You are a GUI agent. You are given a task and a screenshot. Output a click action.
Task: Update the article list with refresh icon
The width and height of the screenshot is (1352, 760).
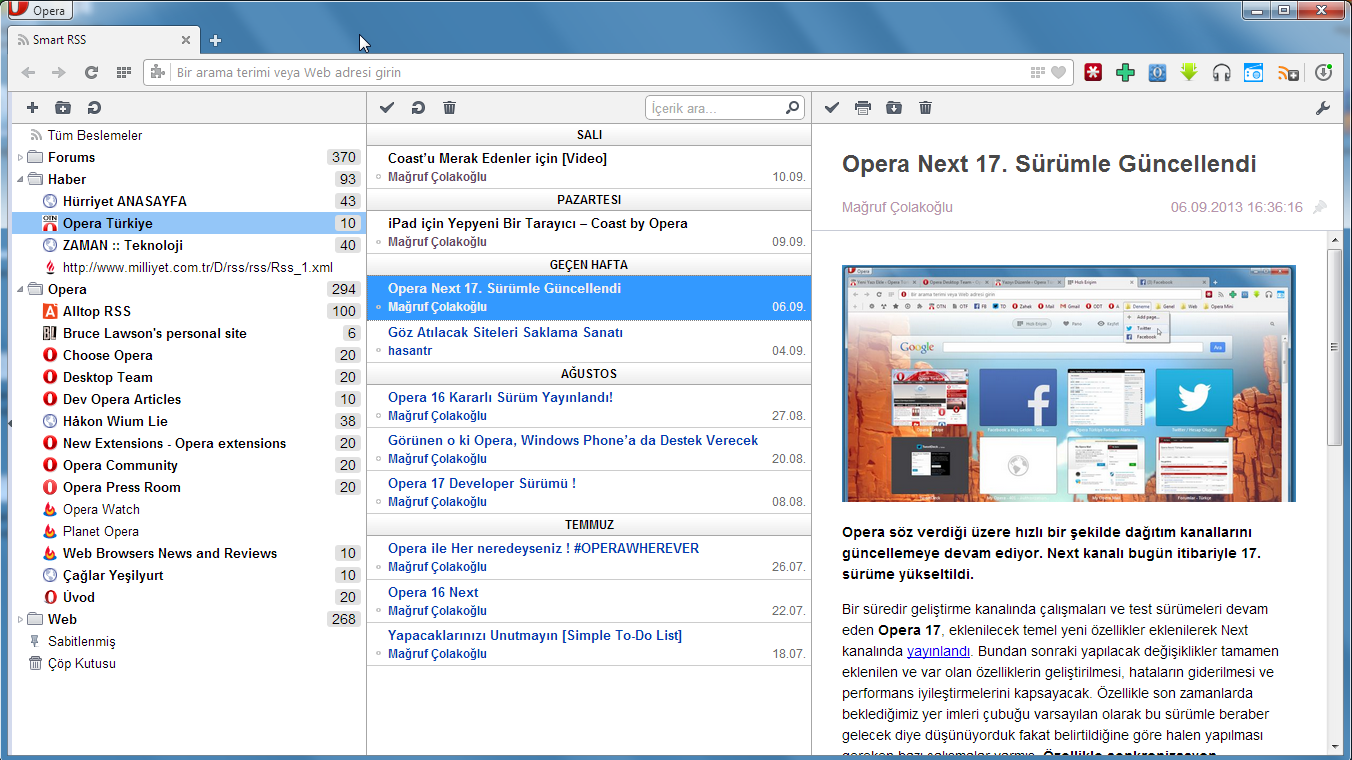click(x=419, y=108)
